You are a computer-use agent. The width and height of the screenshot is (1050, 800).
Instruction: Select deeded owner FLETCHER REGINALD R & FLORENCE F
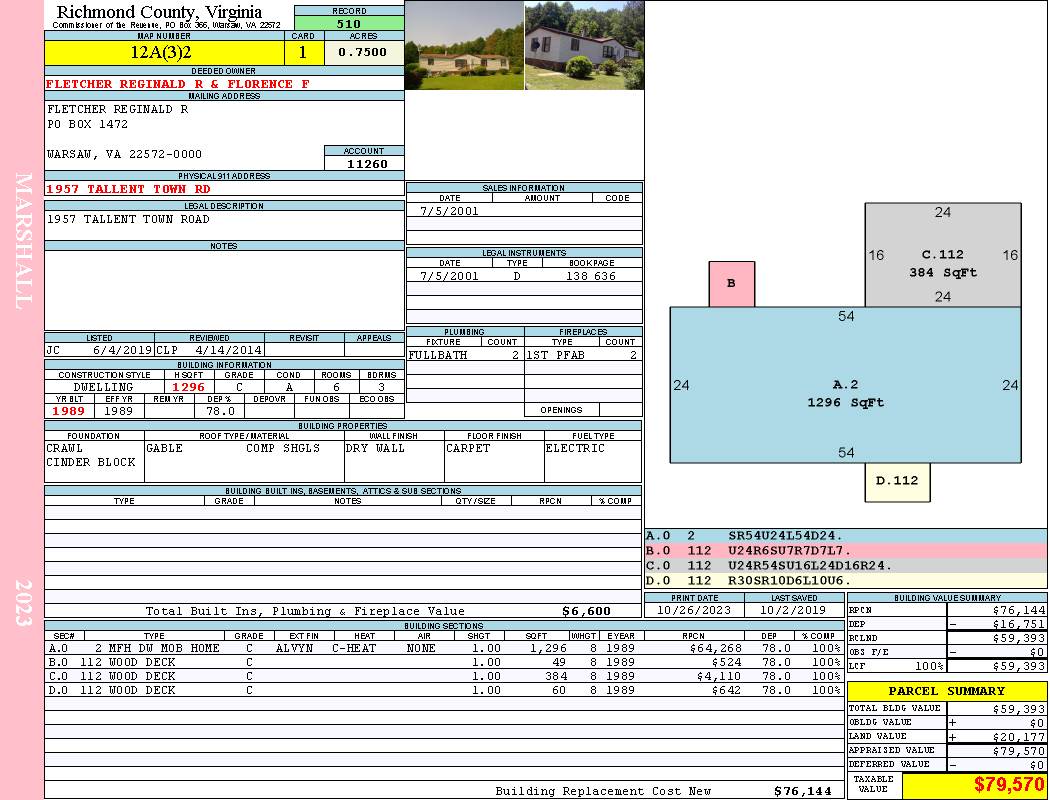(x=177, y=84)
